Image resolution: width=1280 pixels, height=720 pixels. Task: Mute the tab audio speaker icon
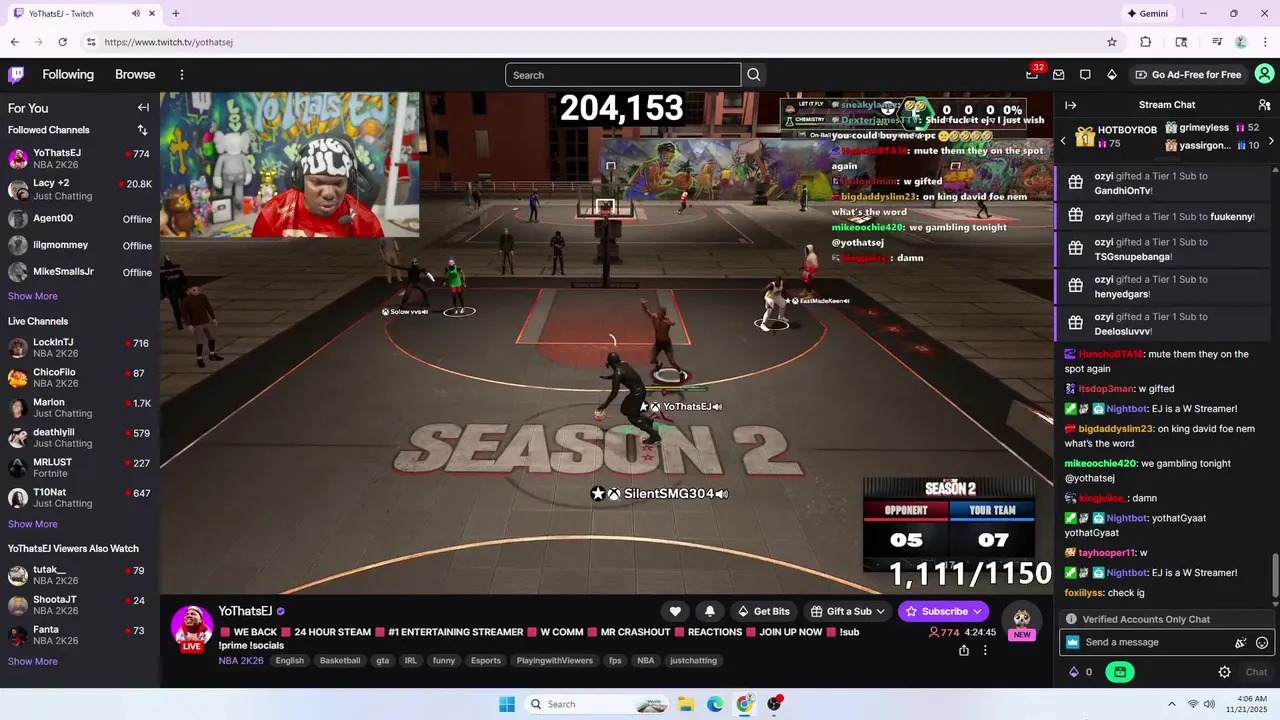[136, 14]
